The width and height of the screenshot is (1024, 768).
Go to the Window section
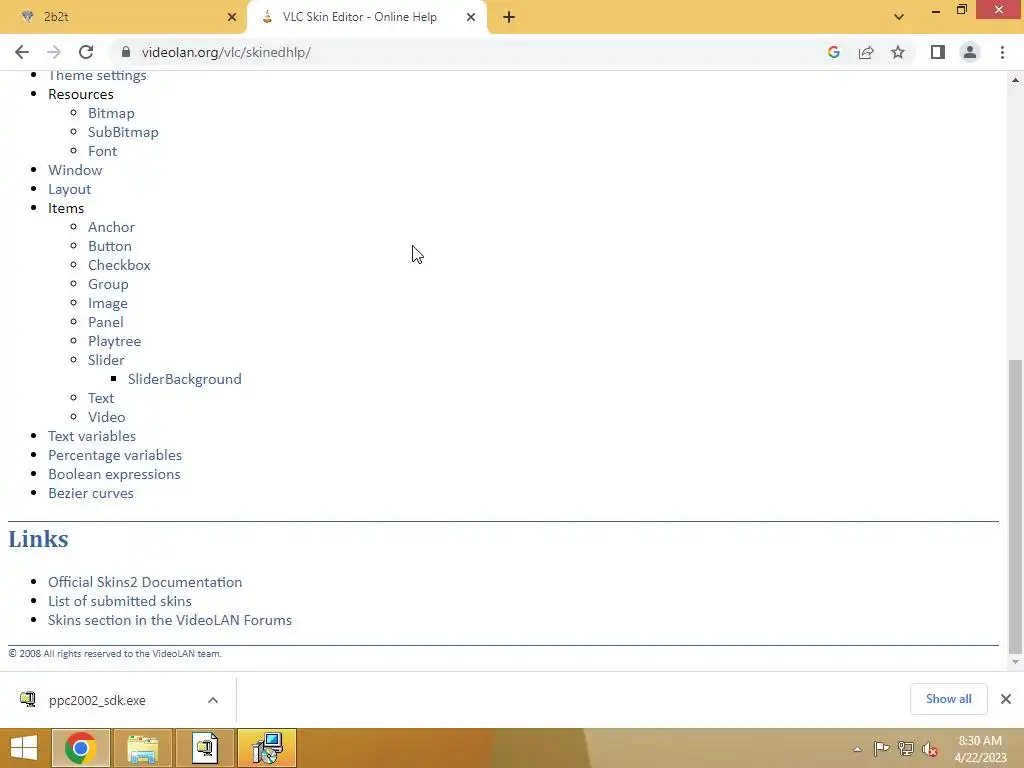coord(75,170)
